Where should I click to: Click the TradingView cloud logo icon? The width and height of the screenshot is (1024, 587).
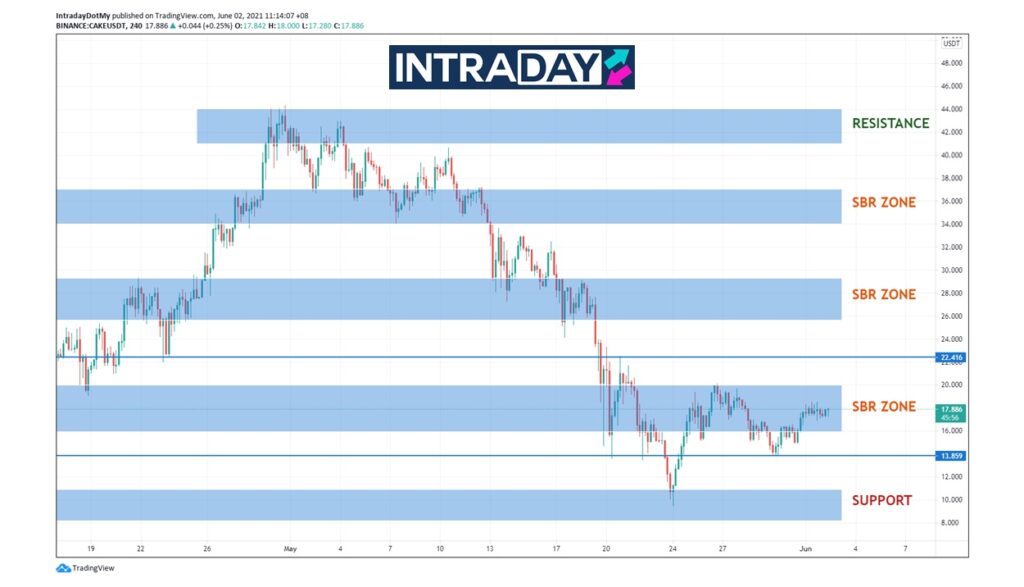[x=63, y=568]
